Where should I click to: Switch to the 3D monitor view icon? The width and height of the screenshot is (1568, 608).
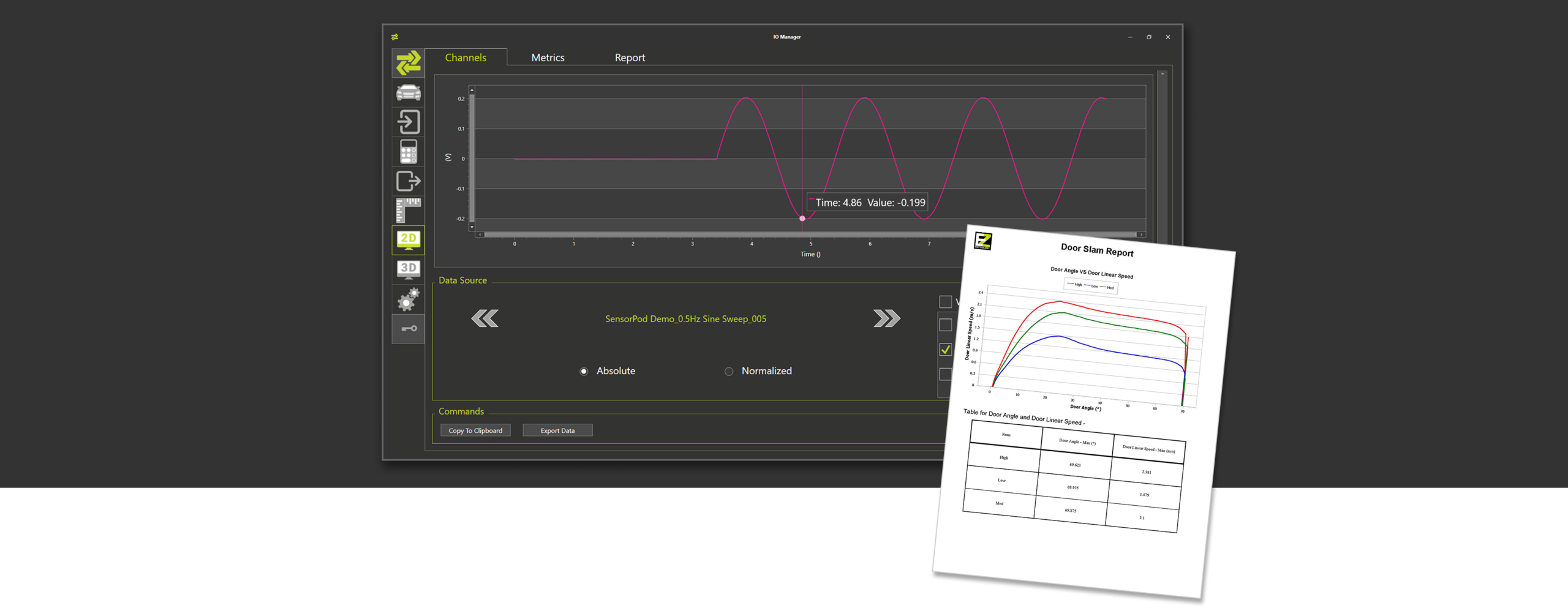(408, 269)
